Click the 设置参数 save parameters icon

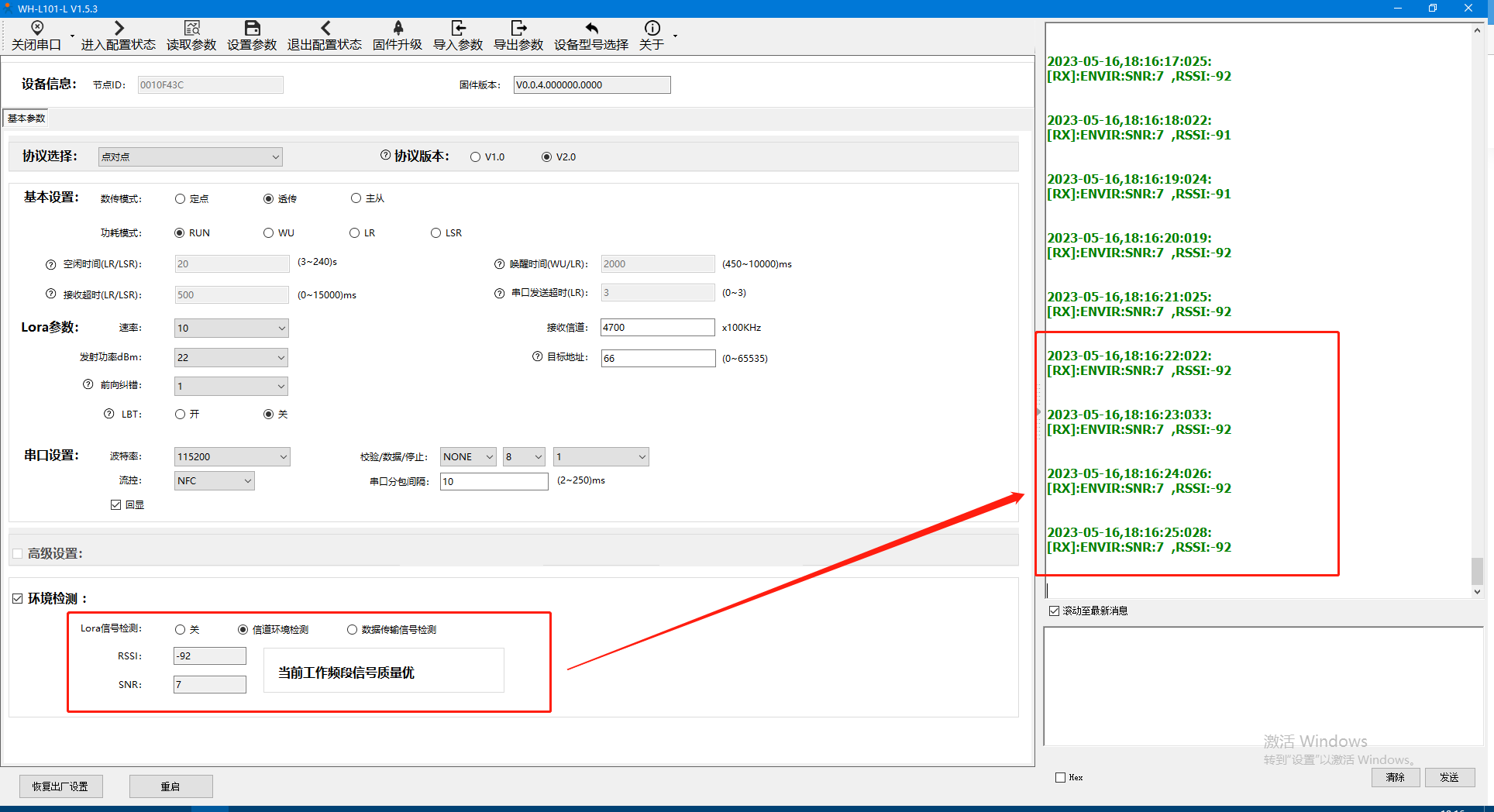(252, 29)
